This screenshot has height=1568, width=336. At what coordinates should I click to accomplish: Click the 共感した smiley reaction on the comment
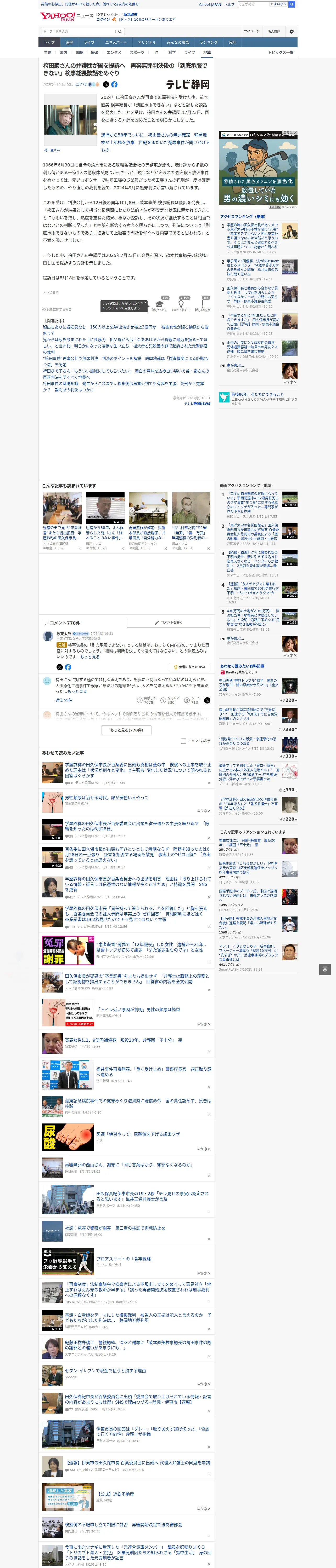coord(140,701)
